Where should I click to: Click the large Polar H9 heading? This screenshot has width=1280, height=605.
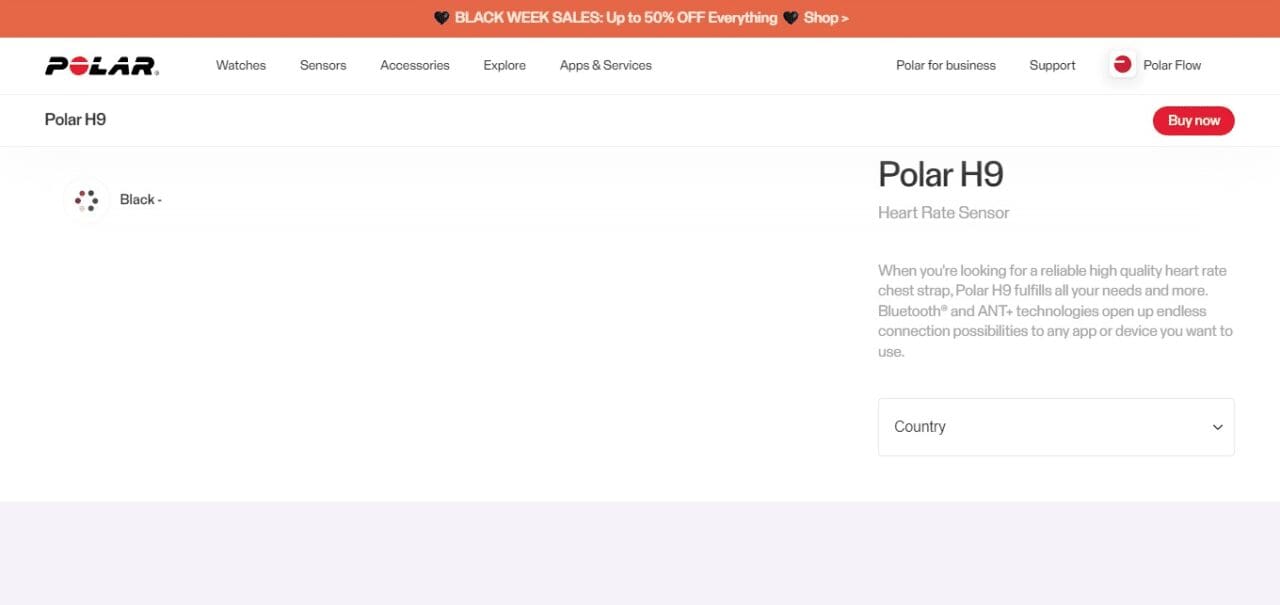pyautogui.click(x=941, y=175)
